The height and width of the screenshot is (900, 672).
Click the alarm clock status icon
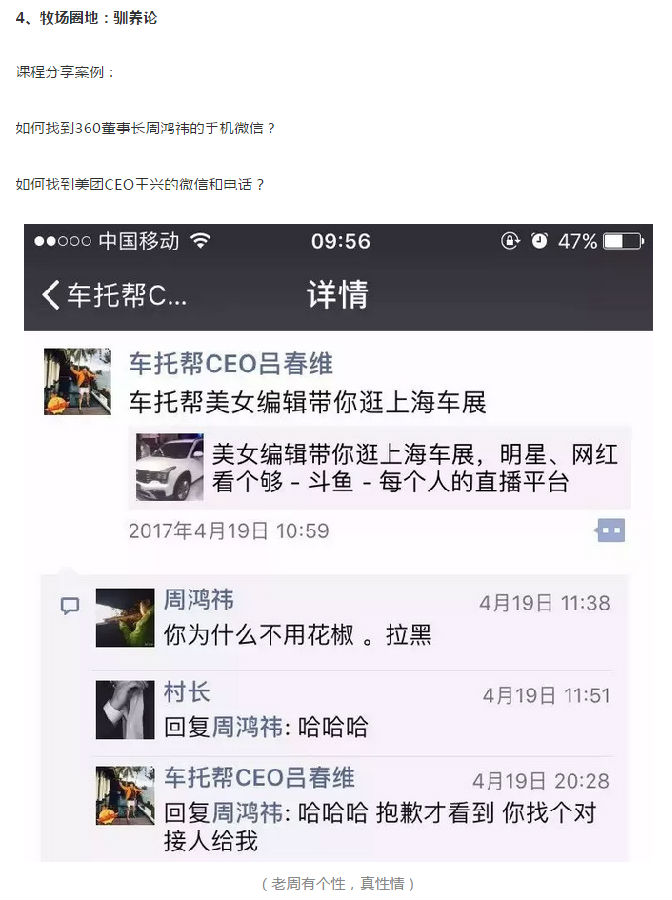point(539,240)
